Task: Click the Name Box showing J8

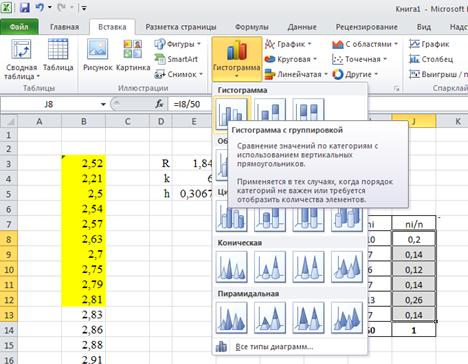Action: pos(49,104)
